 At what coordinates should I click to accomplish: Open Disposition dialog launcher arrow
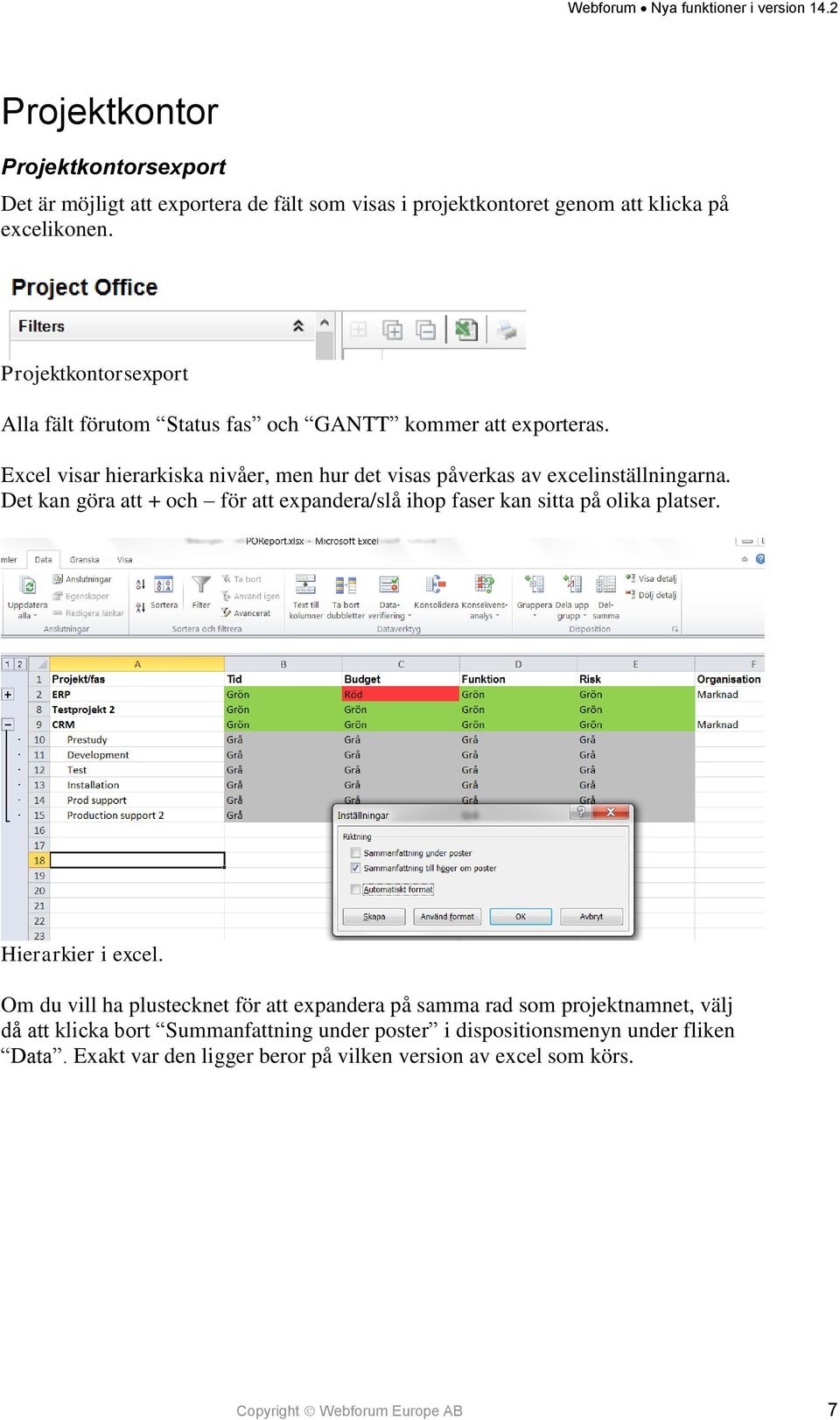click(x=675, y=629)
